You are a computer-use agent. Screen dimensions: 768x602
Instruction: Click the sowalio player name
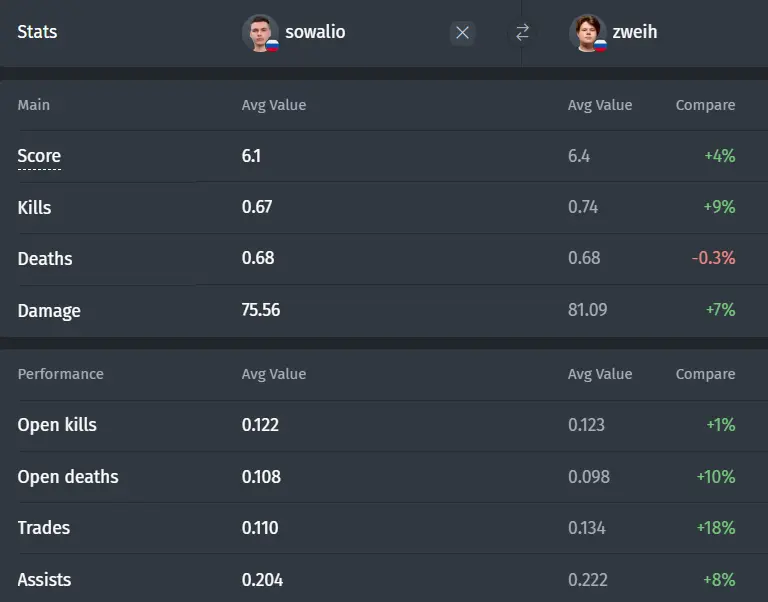pos(315,32)
